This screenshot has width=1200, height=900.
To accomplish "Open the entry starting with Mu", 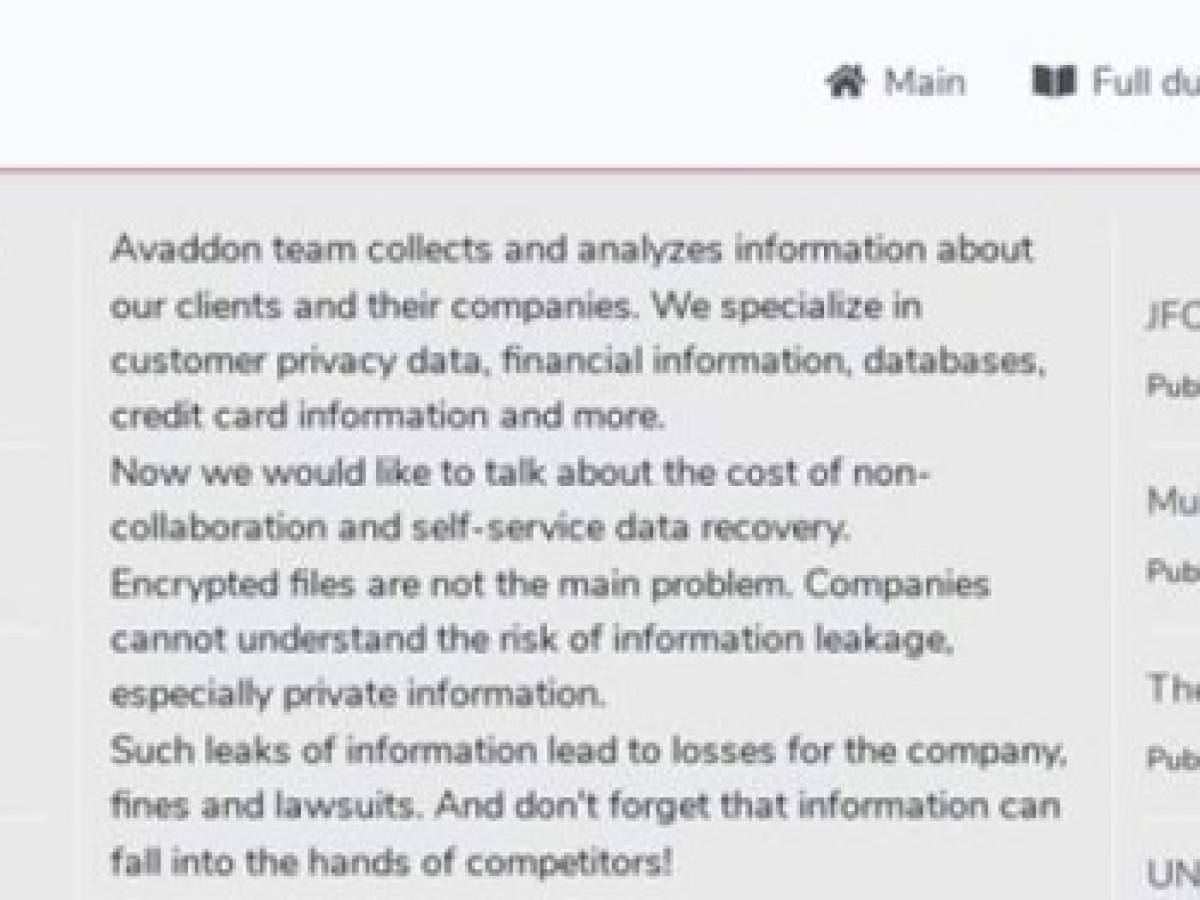I will 1172,501.
